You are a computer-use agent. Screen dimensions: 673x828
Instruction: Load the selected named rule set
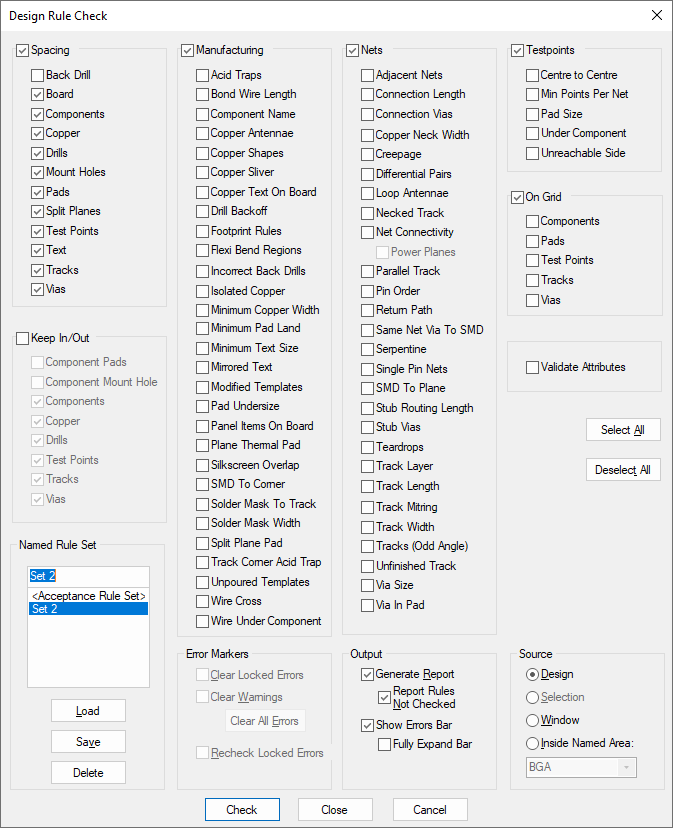[88, 711]
